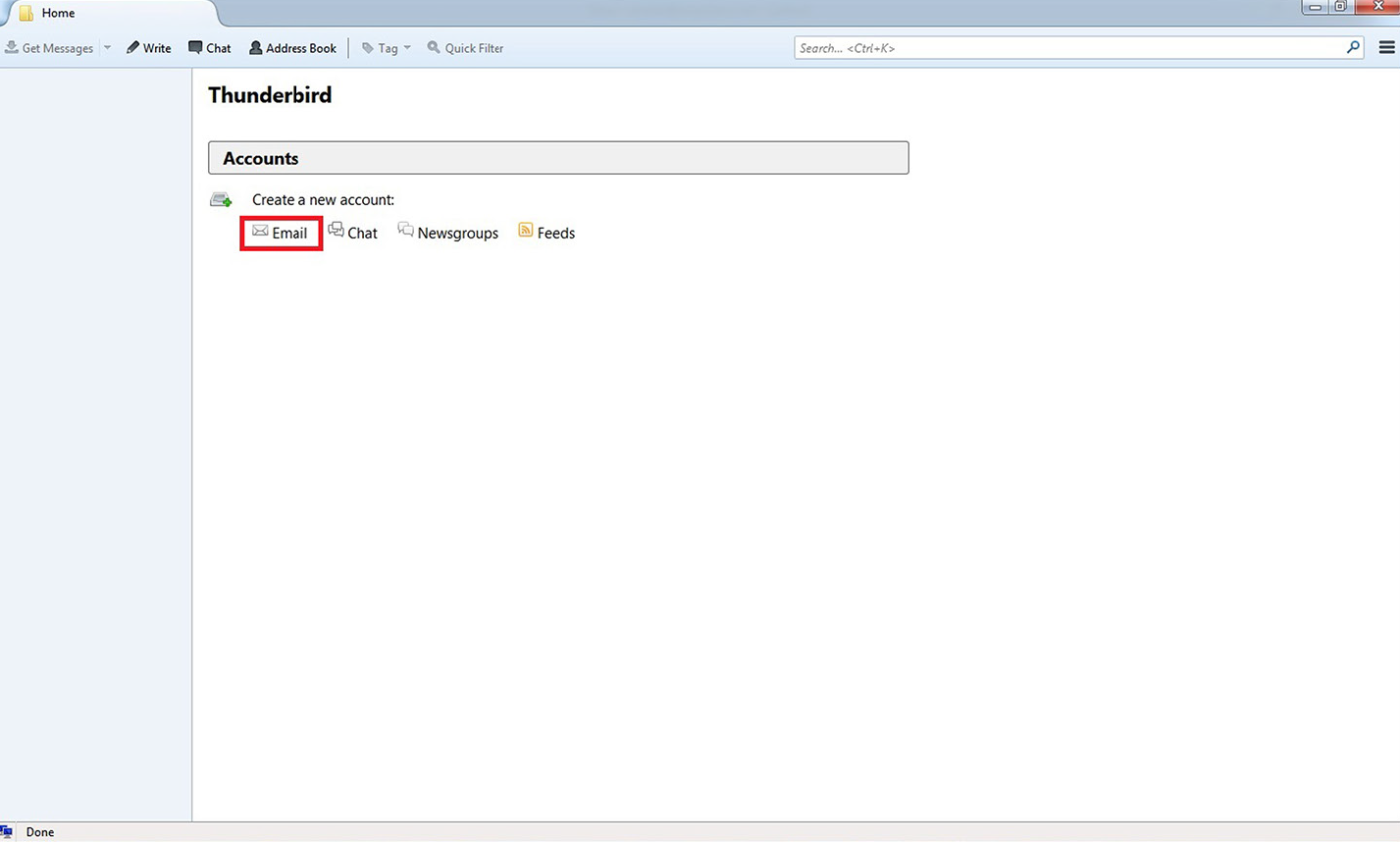Open the Get Messages dropdown arrow
1400x842 pixels.
[x=107, y=48]
